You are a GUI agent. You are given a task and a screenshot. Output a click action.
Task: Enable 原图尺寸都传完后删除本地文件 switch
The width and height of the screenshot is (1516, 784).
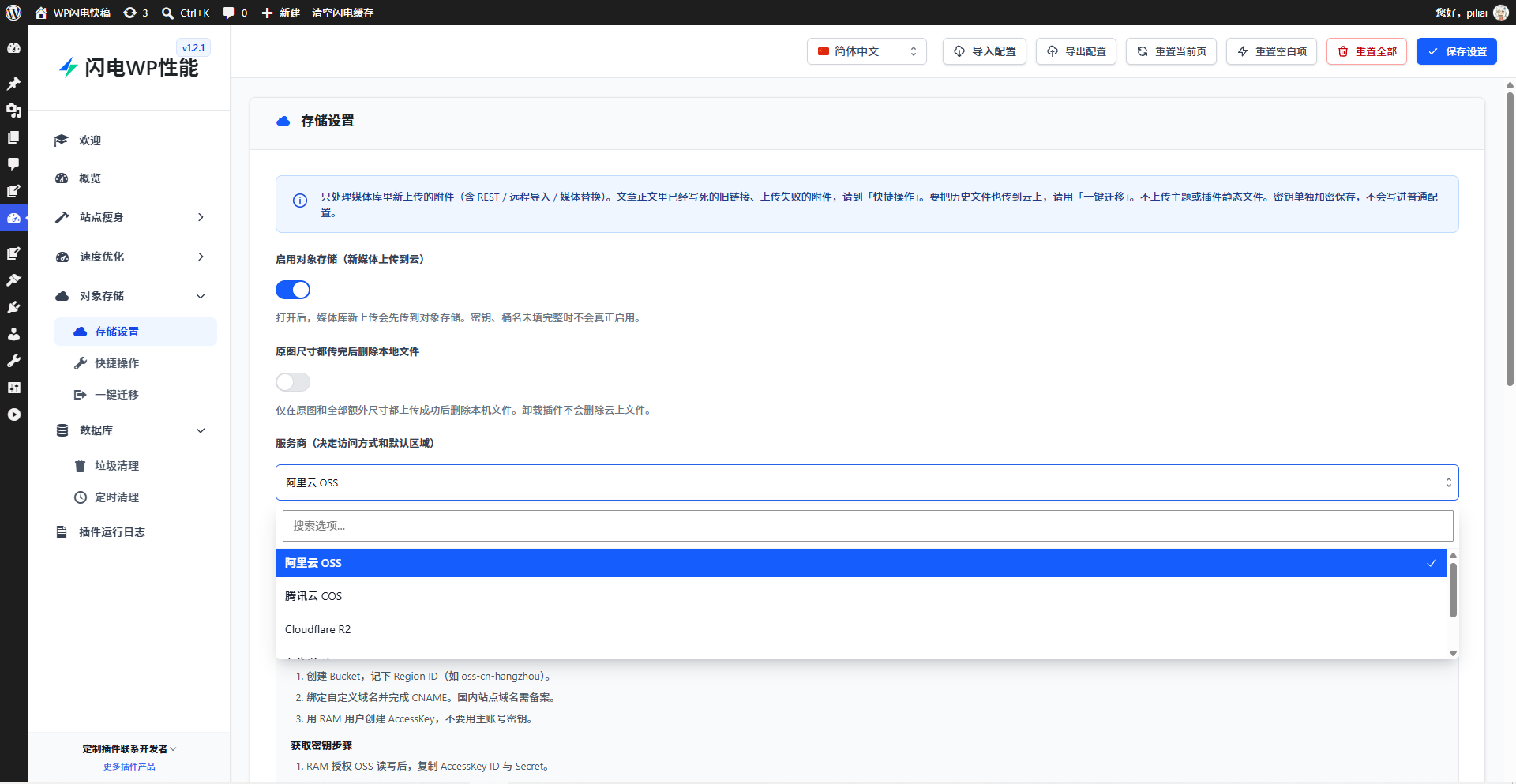coord(293,382)
